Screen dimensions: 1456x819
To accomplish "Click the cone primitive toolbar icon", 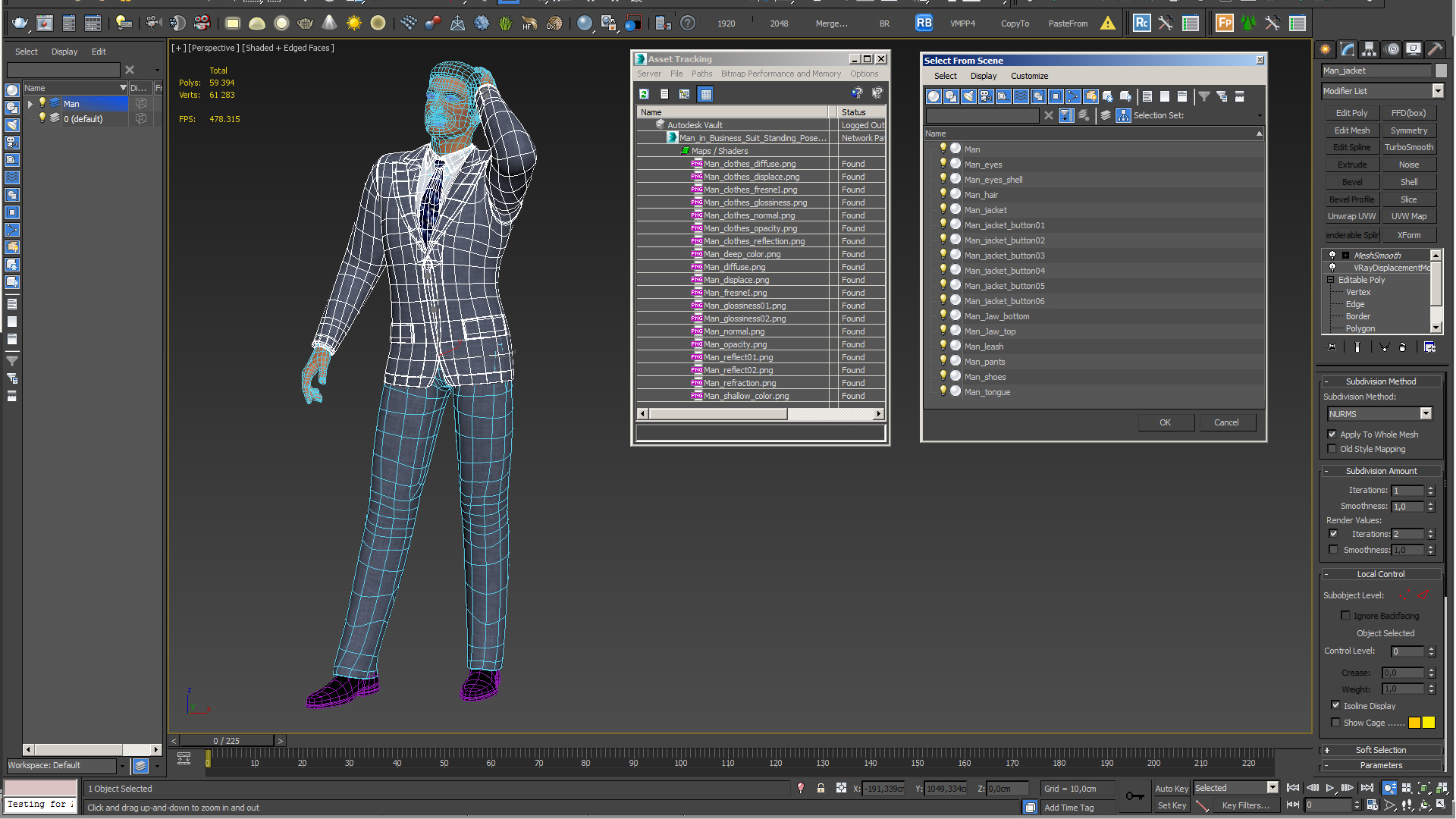I will click(329, 24).
